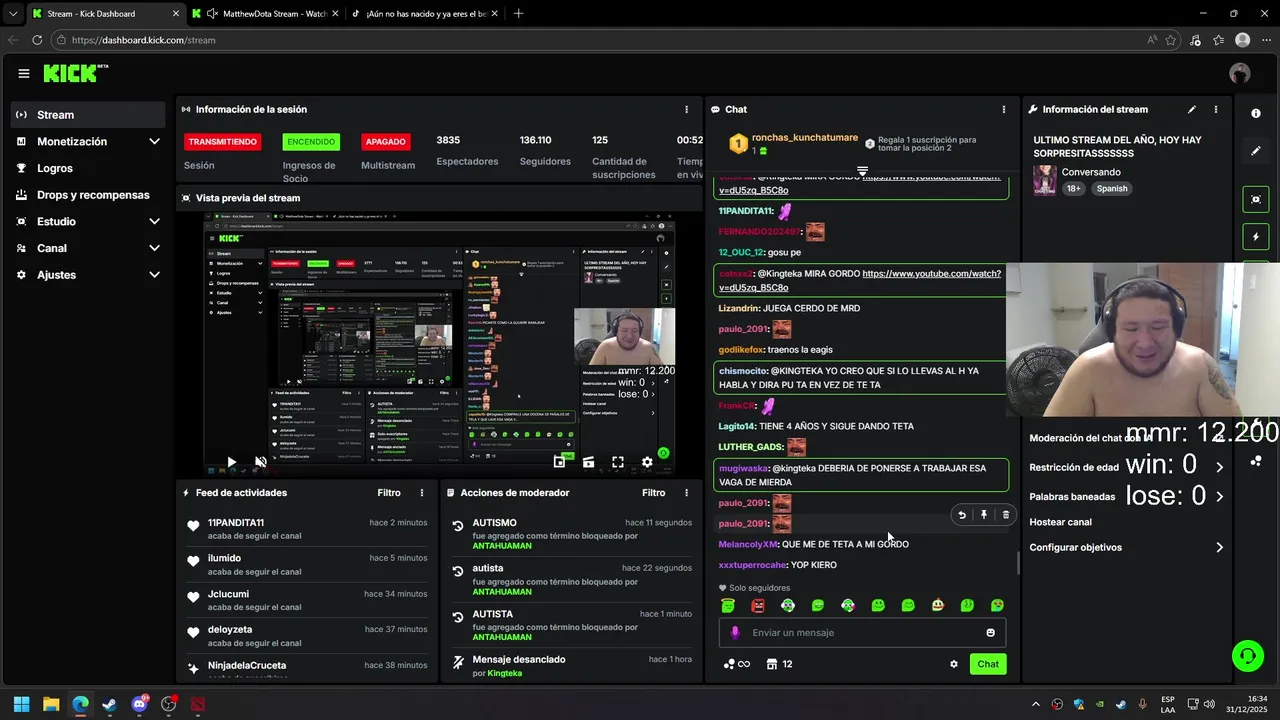Click the purple microphone in message box

[735, 632]
